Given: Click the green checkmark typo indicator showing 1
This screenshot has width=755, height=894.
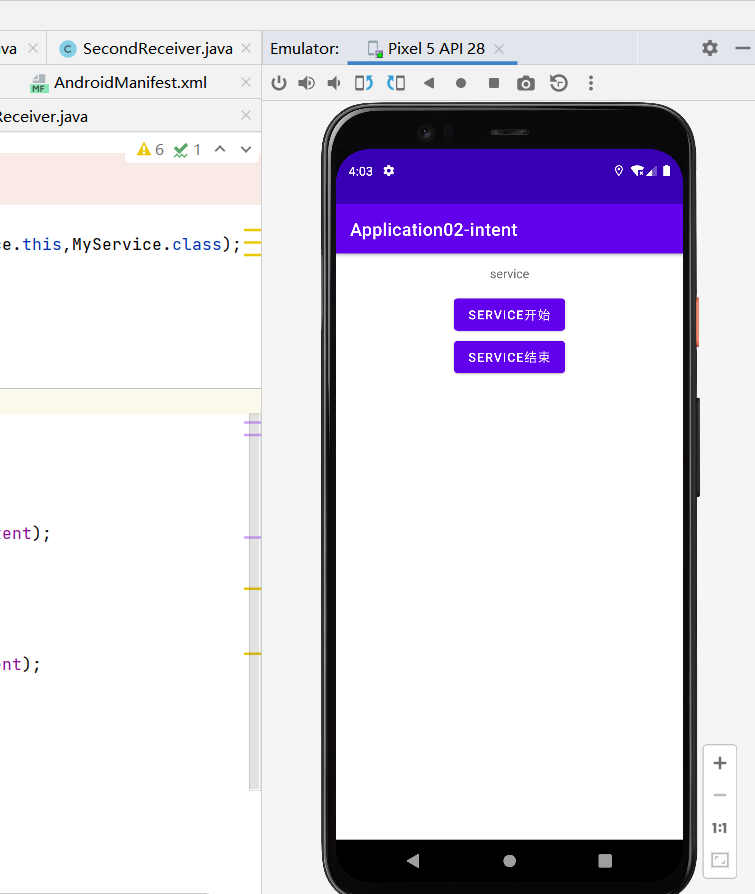Looking at the screenshot, I should (x=188, y=150).
